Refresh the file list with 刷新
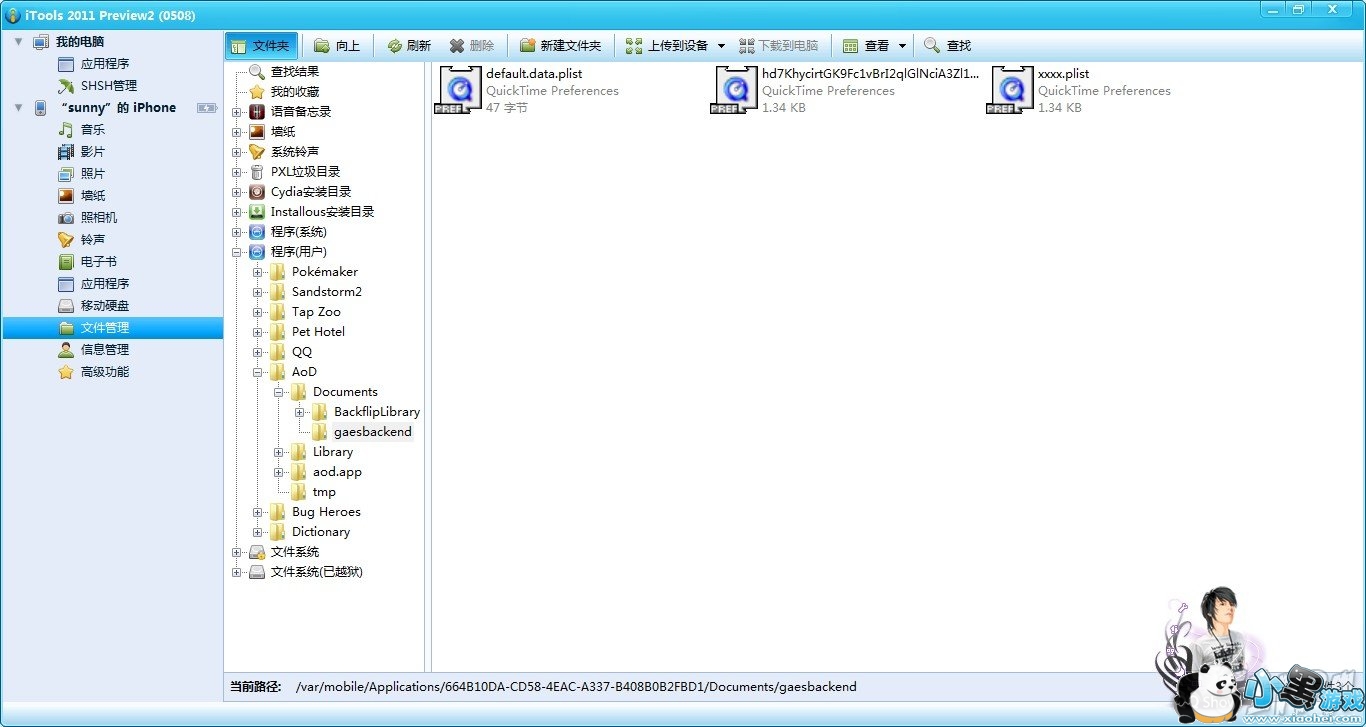This screenshot has height=727, width=1366. pos(408,46)
